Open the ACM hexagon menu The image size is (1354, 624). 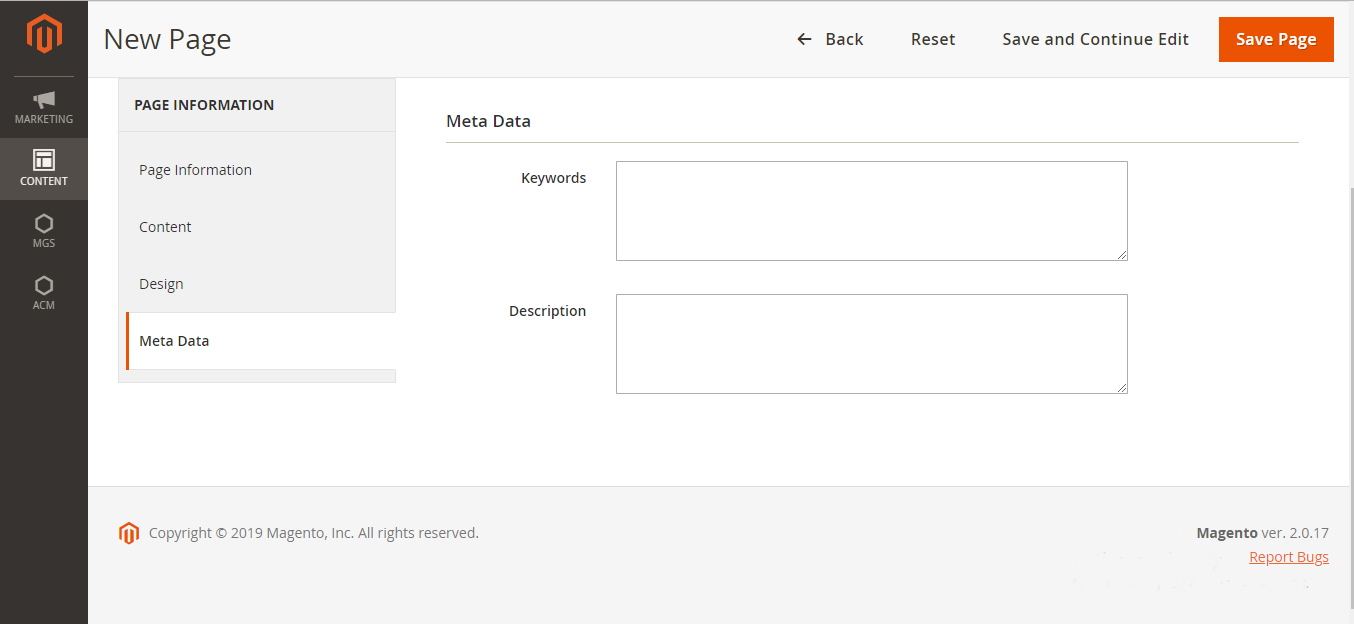(44, 292)
